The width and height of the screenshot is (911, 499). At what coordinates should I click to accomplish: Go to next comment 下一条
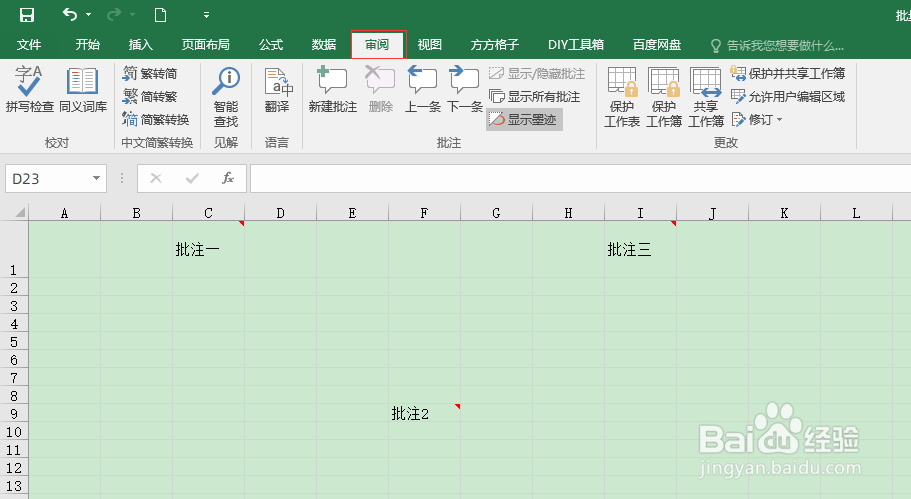pyautogui.click(x=465, y=89)
